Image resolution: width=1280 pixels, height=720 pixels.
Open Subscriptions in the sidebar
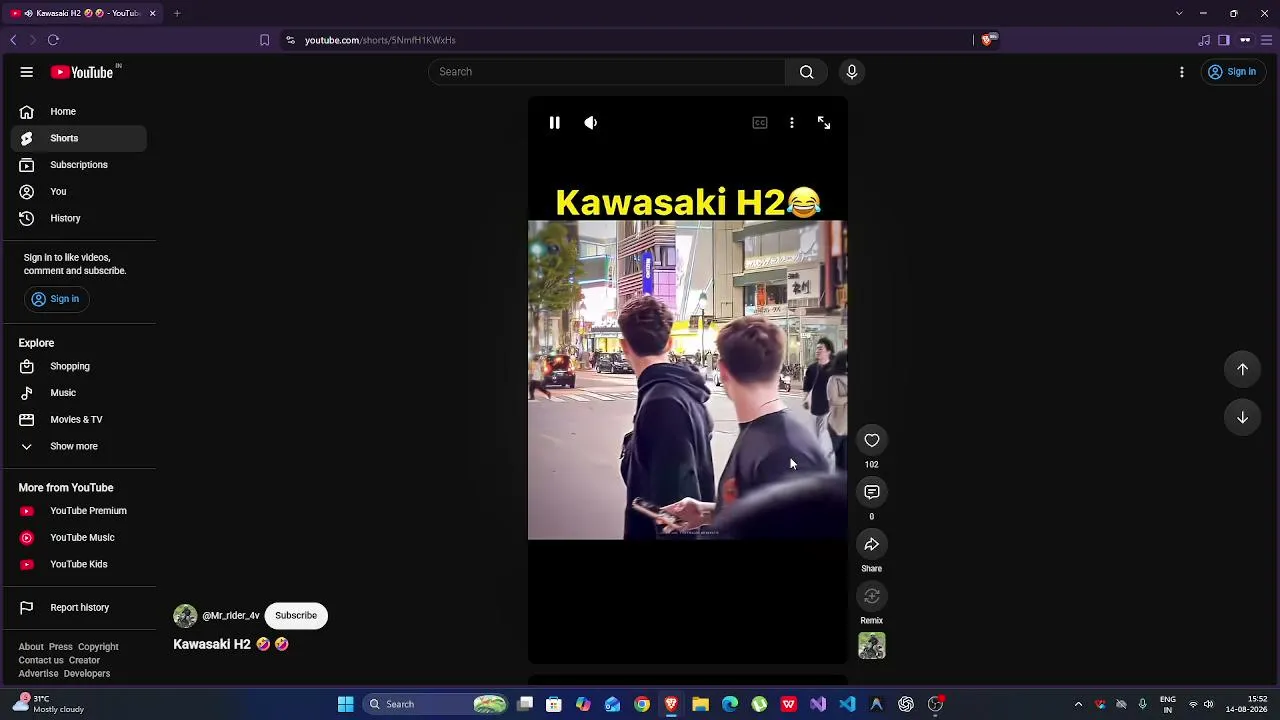(x=78, y=165)
